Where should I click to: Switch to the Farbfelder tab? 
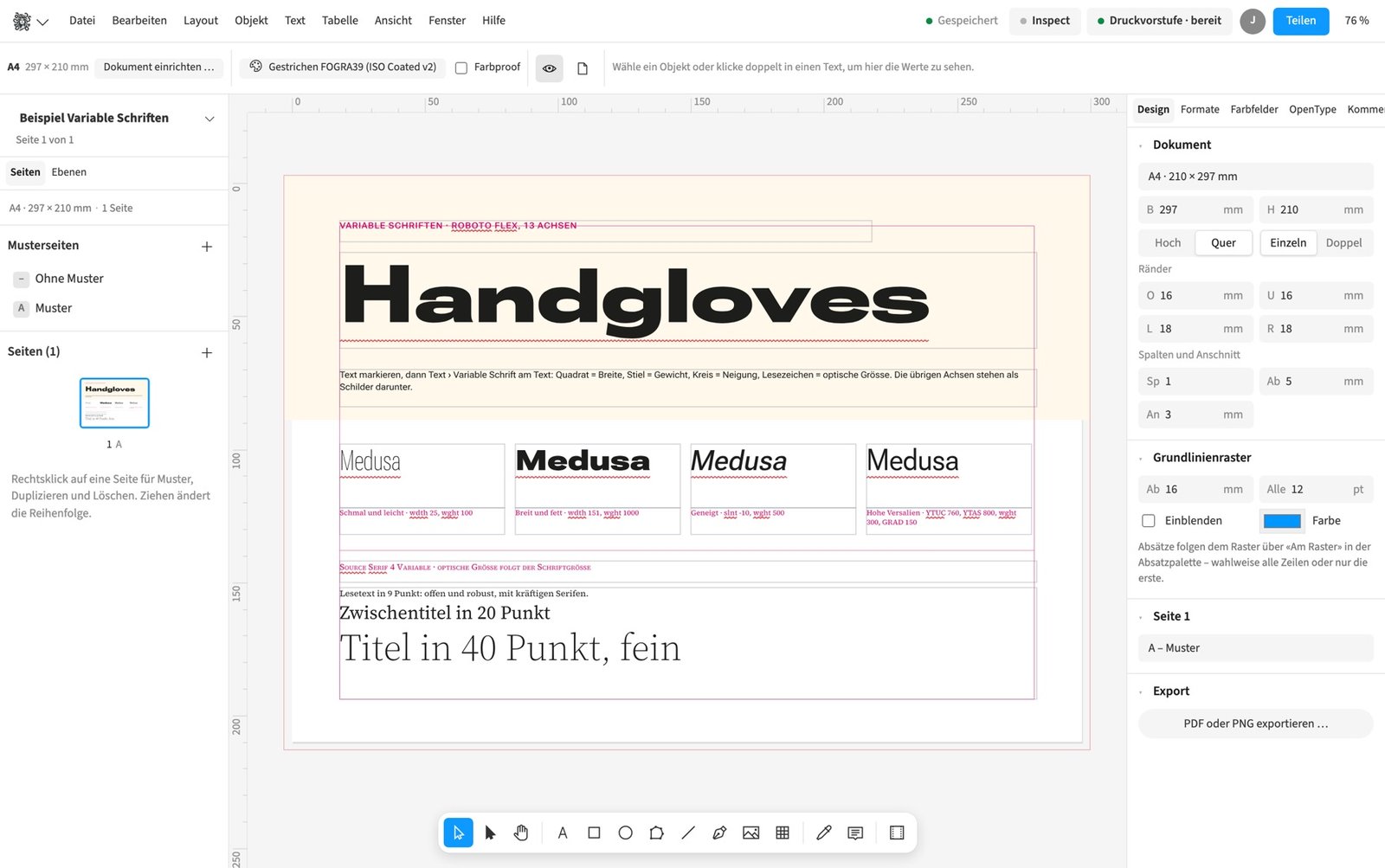1254,110
